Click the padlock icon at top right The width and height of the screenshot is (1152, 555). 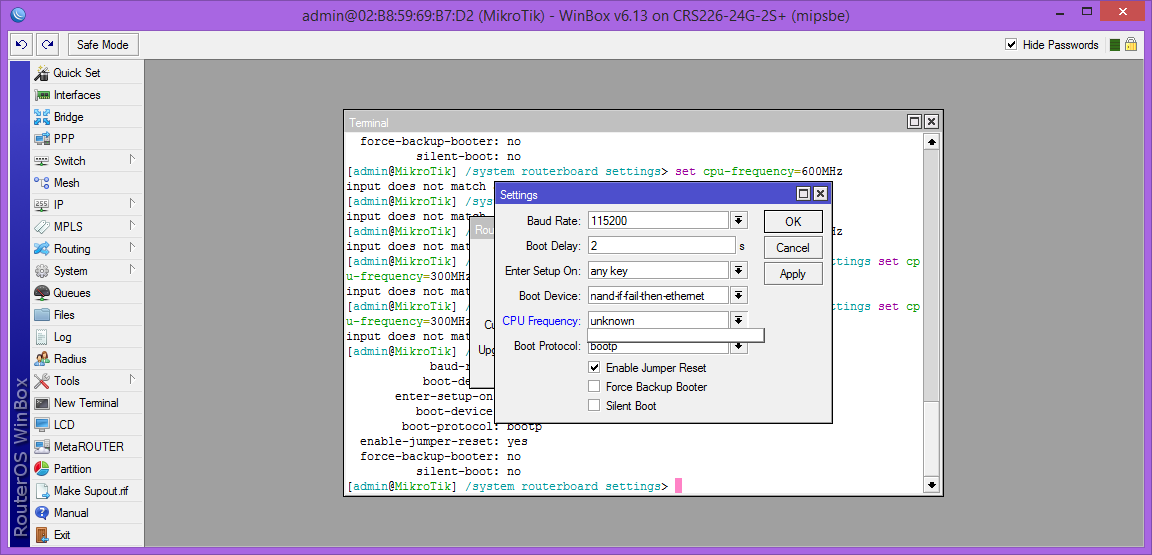tap(1131, 45)
